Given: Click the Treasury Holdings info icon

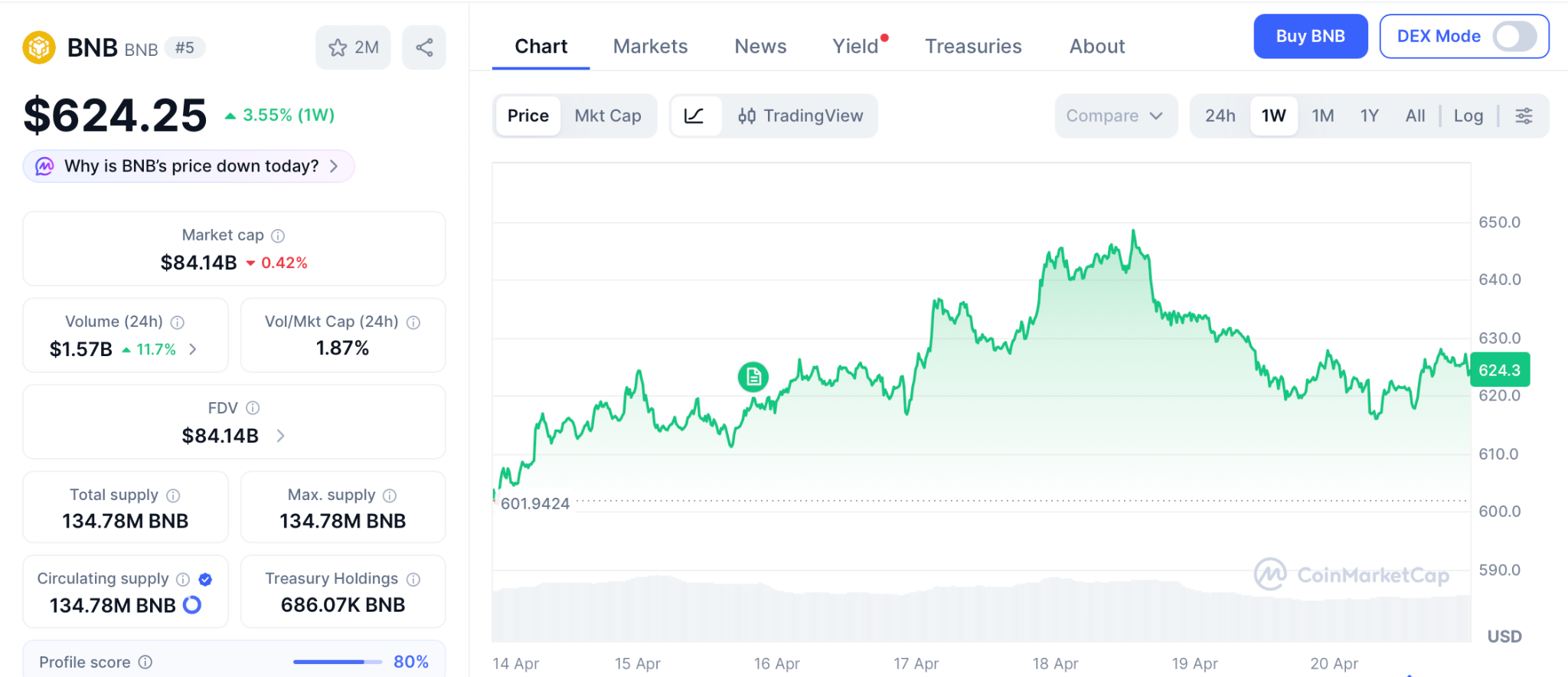Looking at the screenshot, I should [413, 580].
